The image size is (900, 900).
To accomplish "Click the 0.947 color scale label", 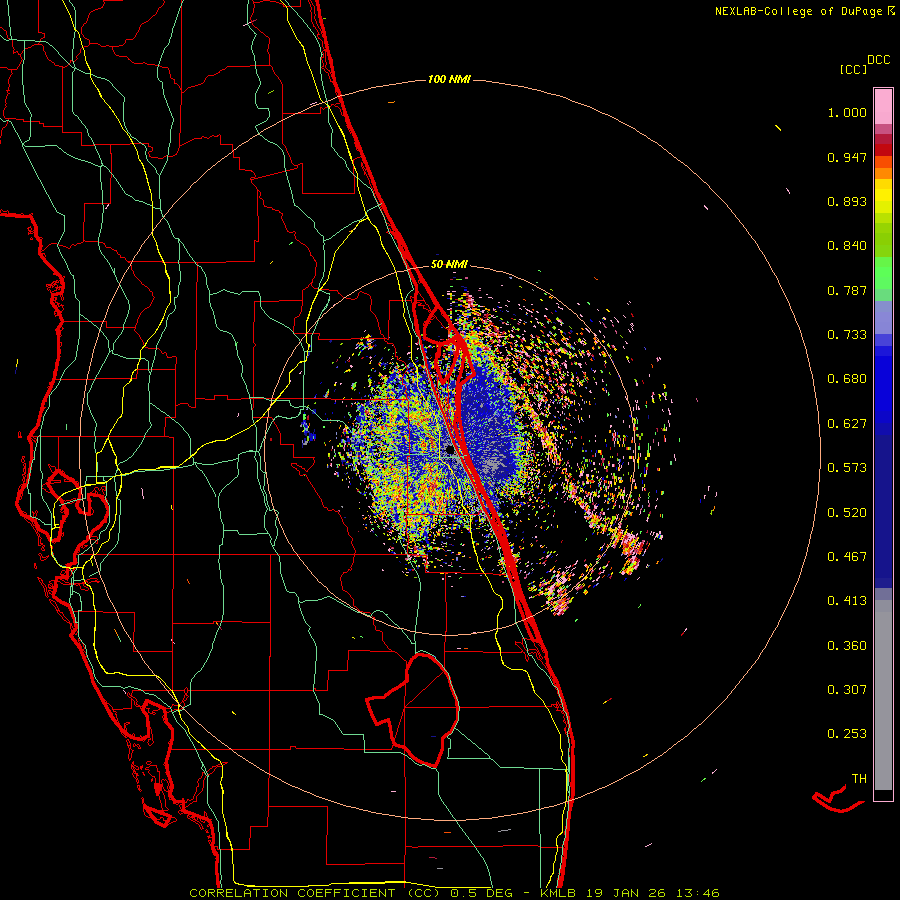I will click(847, 157).
